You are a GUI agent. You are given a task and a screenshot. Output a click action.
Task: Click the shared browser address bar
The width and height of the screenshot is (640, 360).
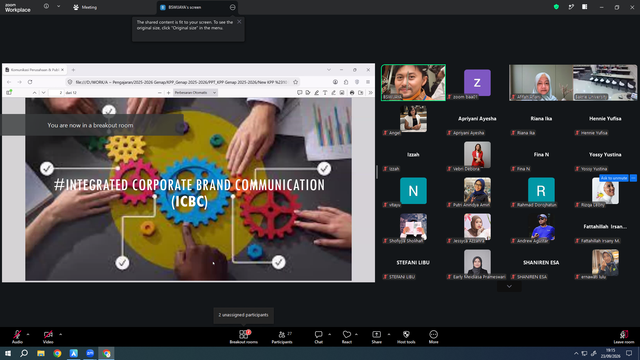point(182,82)
